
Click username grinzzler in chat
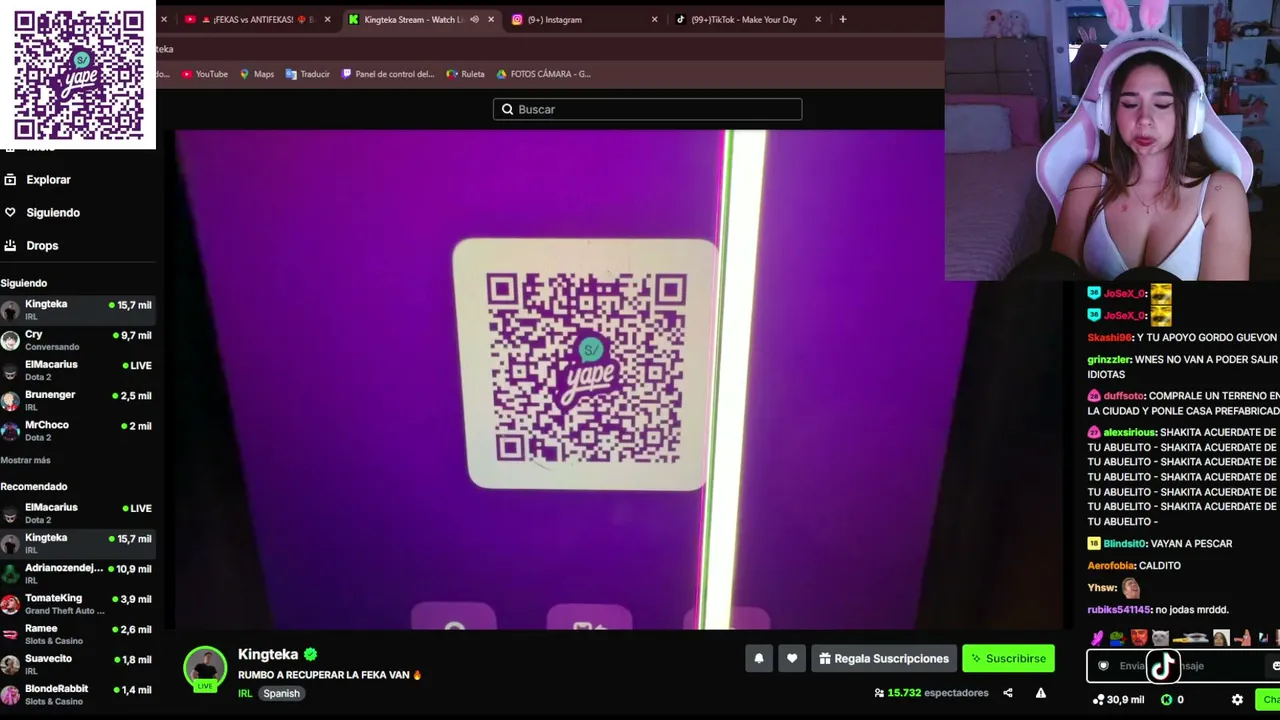tap(1109, 359)
